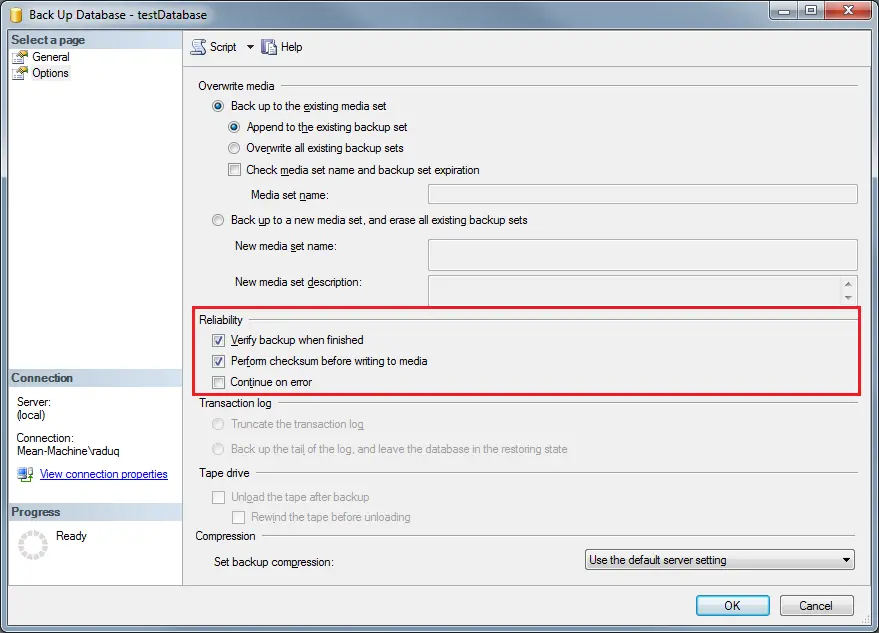879x633 pixels.
Task: Click the Media set name field
Action: click(x=642, y=194)
